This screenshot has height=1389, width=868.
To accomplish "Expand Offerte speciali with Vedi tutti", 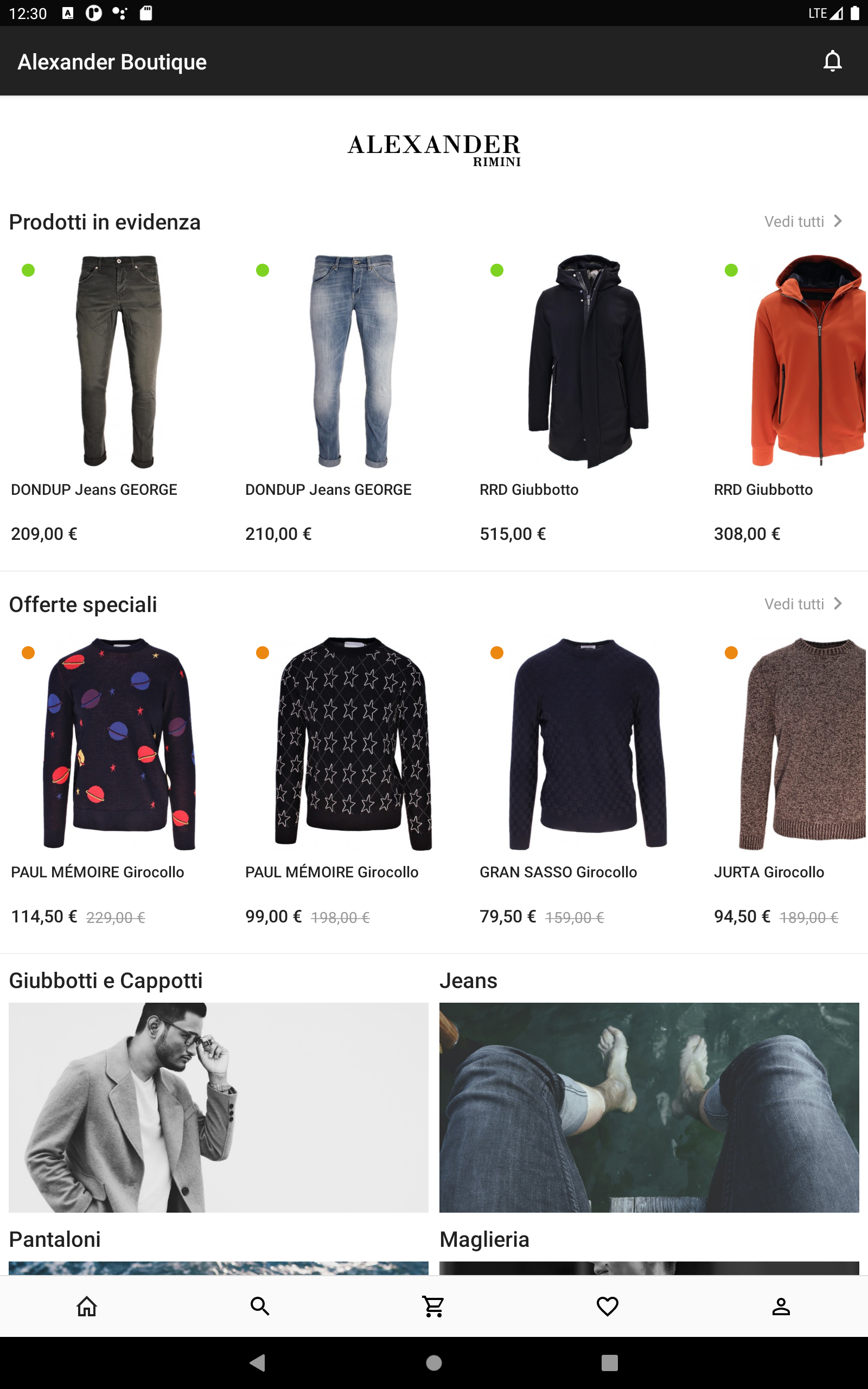I will pyautogui.click(x=803, y=604).
